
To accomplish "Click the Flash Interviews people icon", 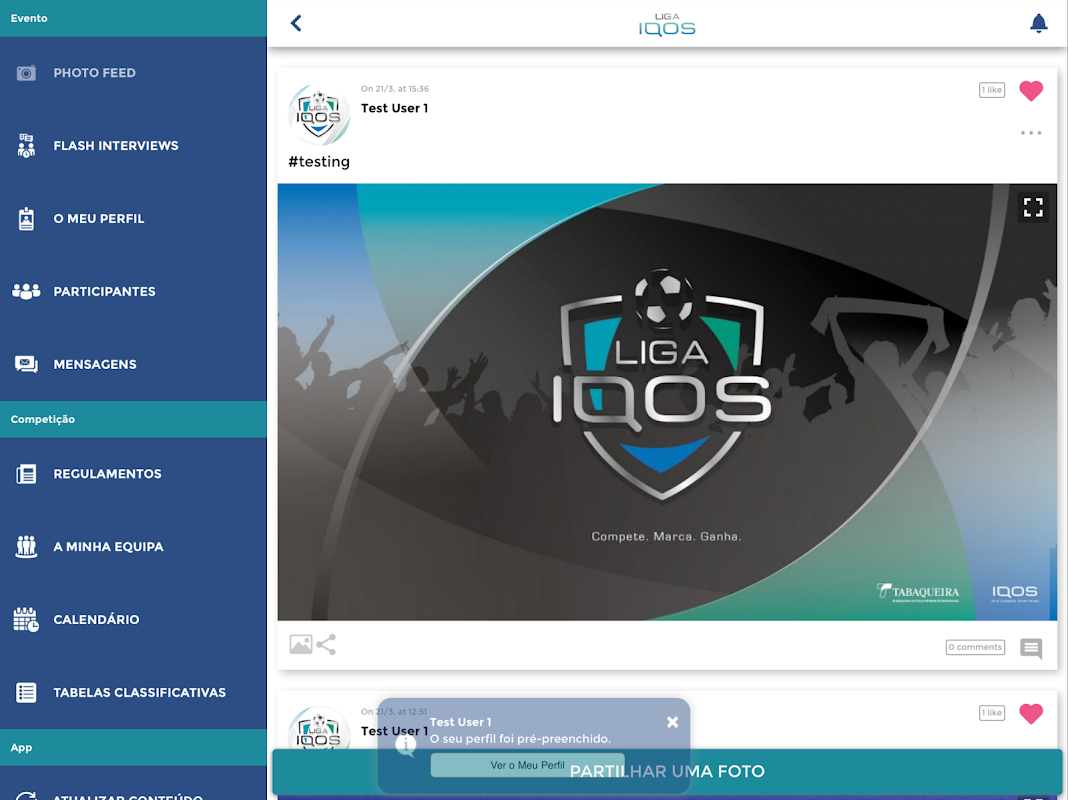I will click(26, 146).
